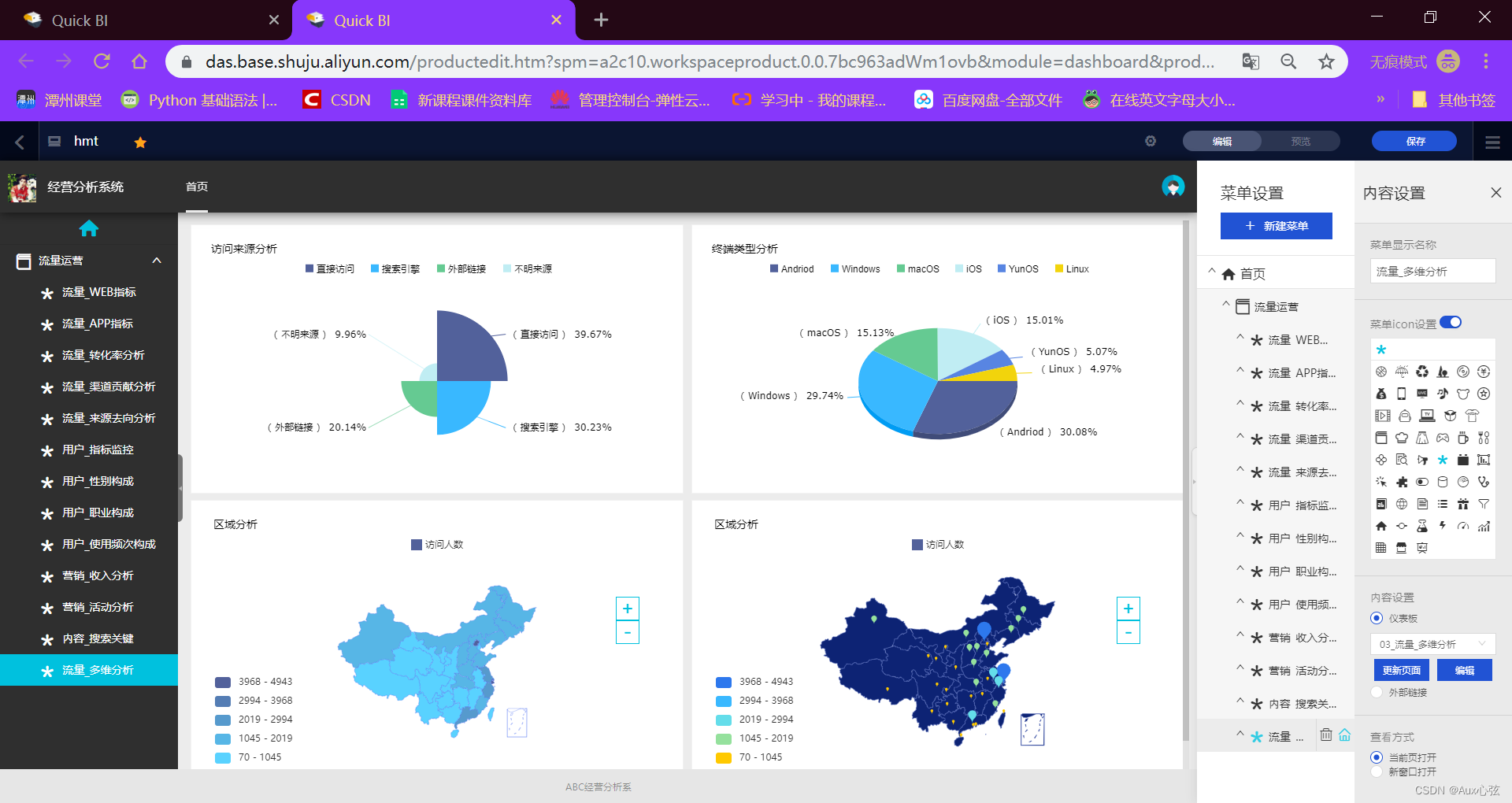Select the umbrella icon for the menu
The height and width of the screenshot is (803, 1512).
tap(1400, 372)
